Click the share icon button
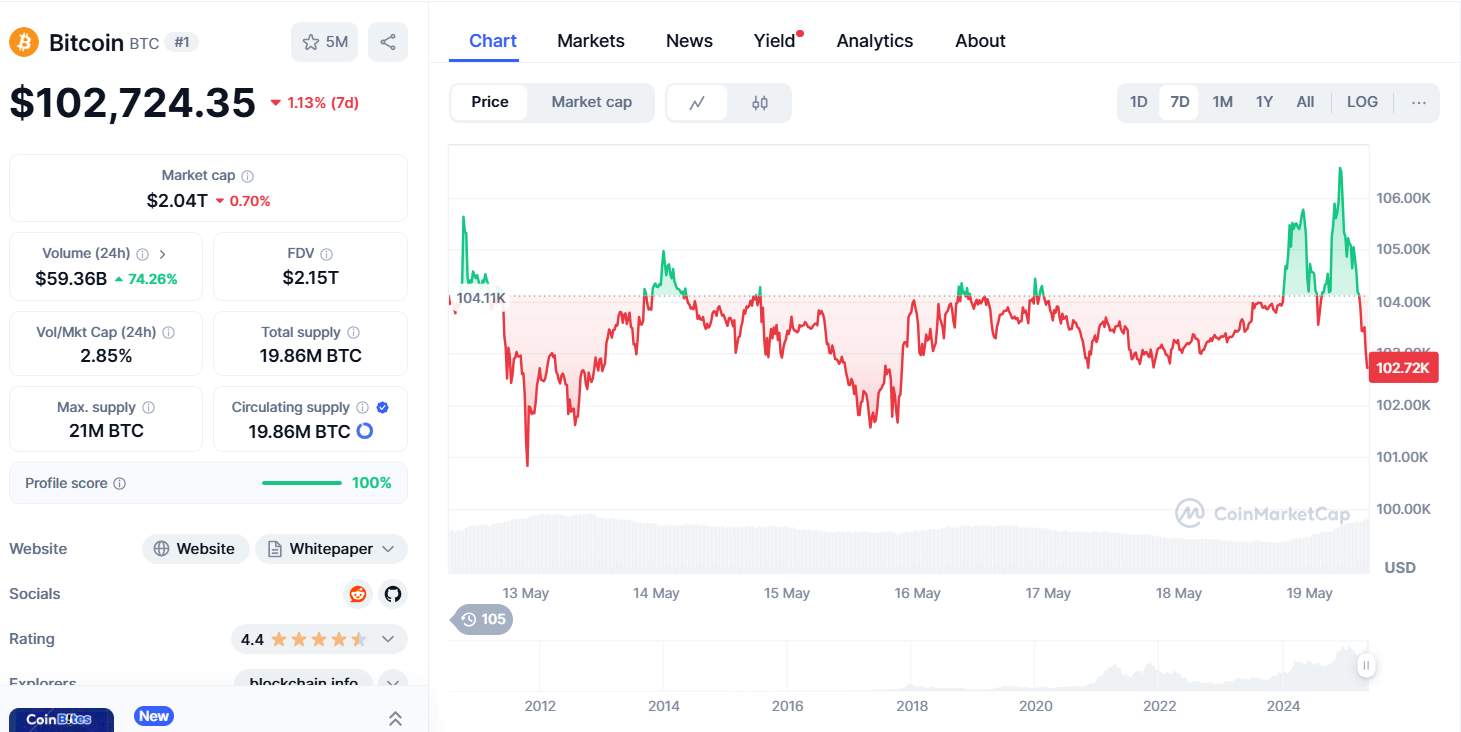Image resolution: width=1461 pixels, height=732 pixels. click(x=388, y=42)
